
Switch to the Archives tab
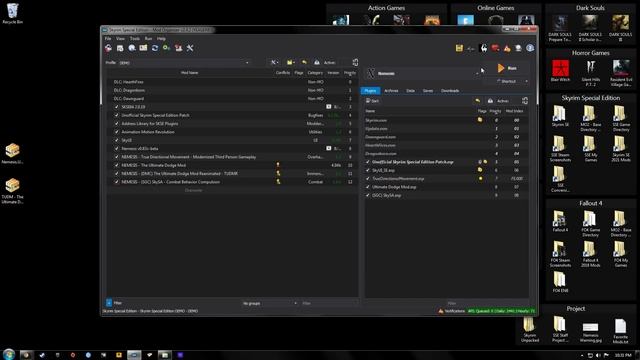click(391, 91)
